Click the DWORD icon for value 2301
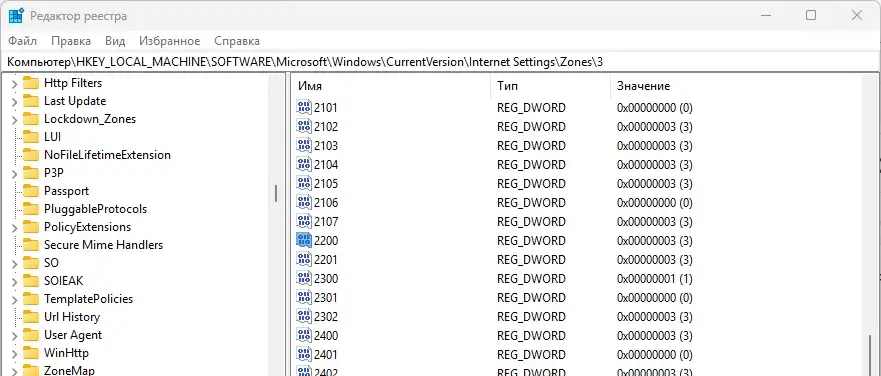Screen dimensions: 881x376 point(303,297)
